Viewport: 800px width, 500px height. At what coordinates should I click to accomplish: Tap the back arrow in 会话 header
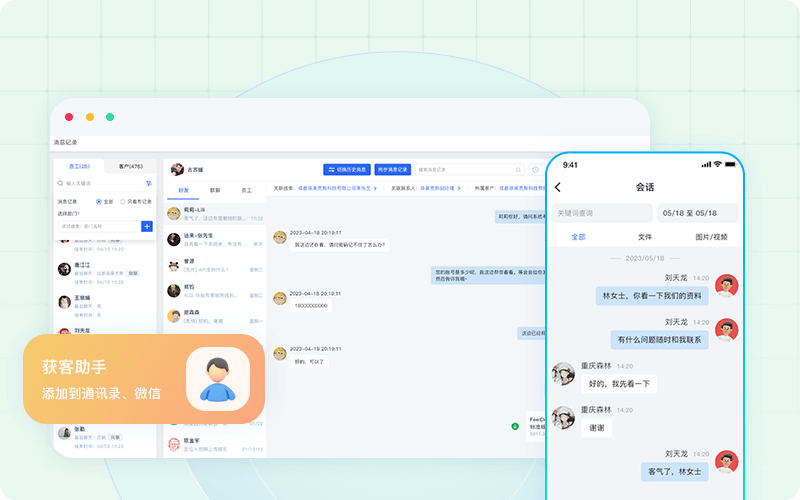pyautogui.click(x=558, y=187)
